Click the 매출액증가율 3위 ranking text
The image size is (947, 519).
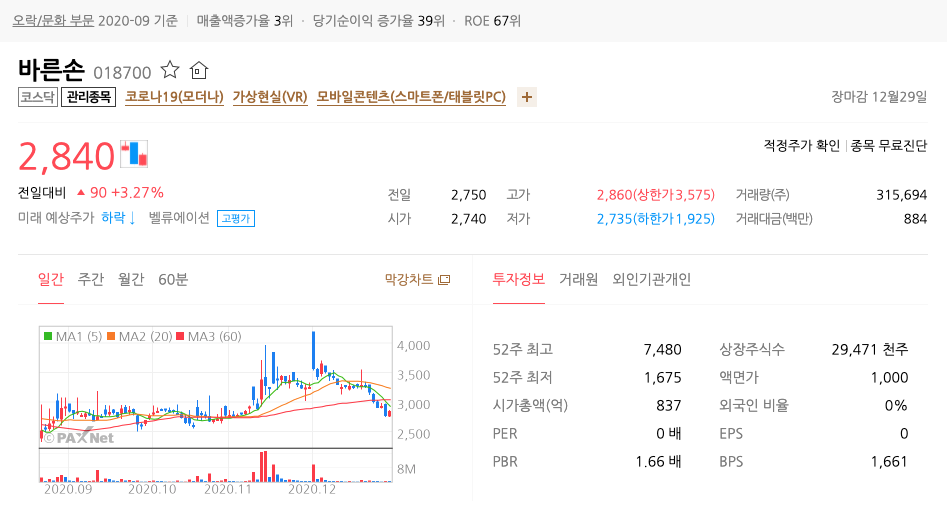pyautogui.click(x=245, y=21)
